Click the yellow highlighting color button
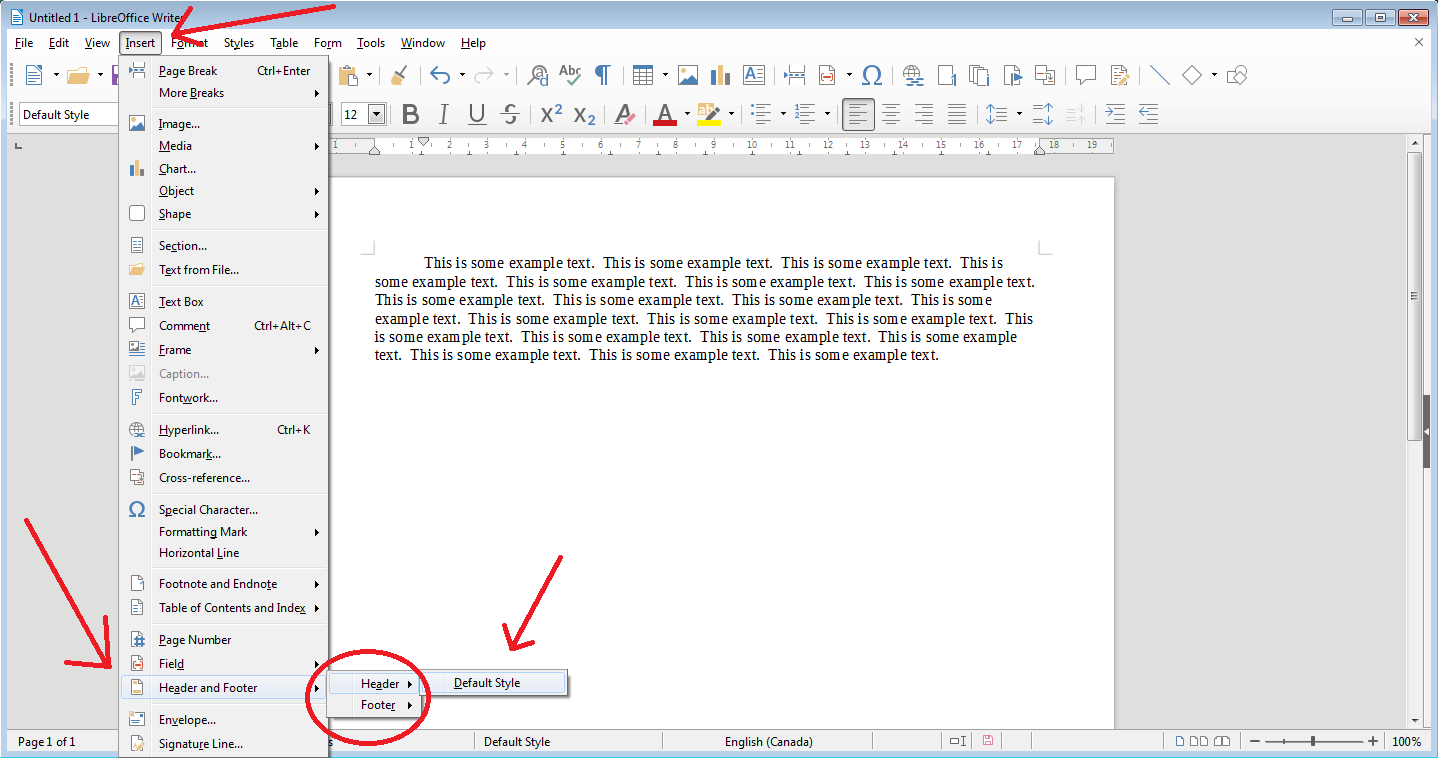 709,114
